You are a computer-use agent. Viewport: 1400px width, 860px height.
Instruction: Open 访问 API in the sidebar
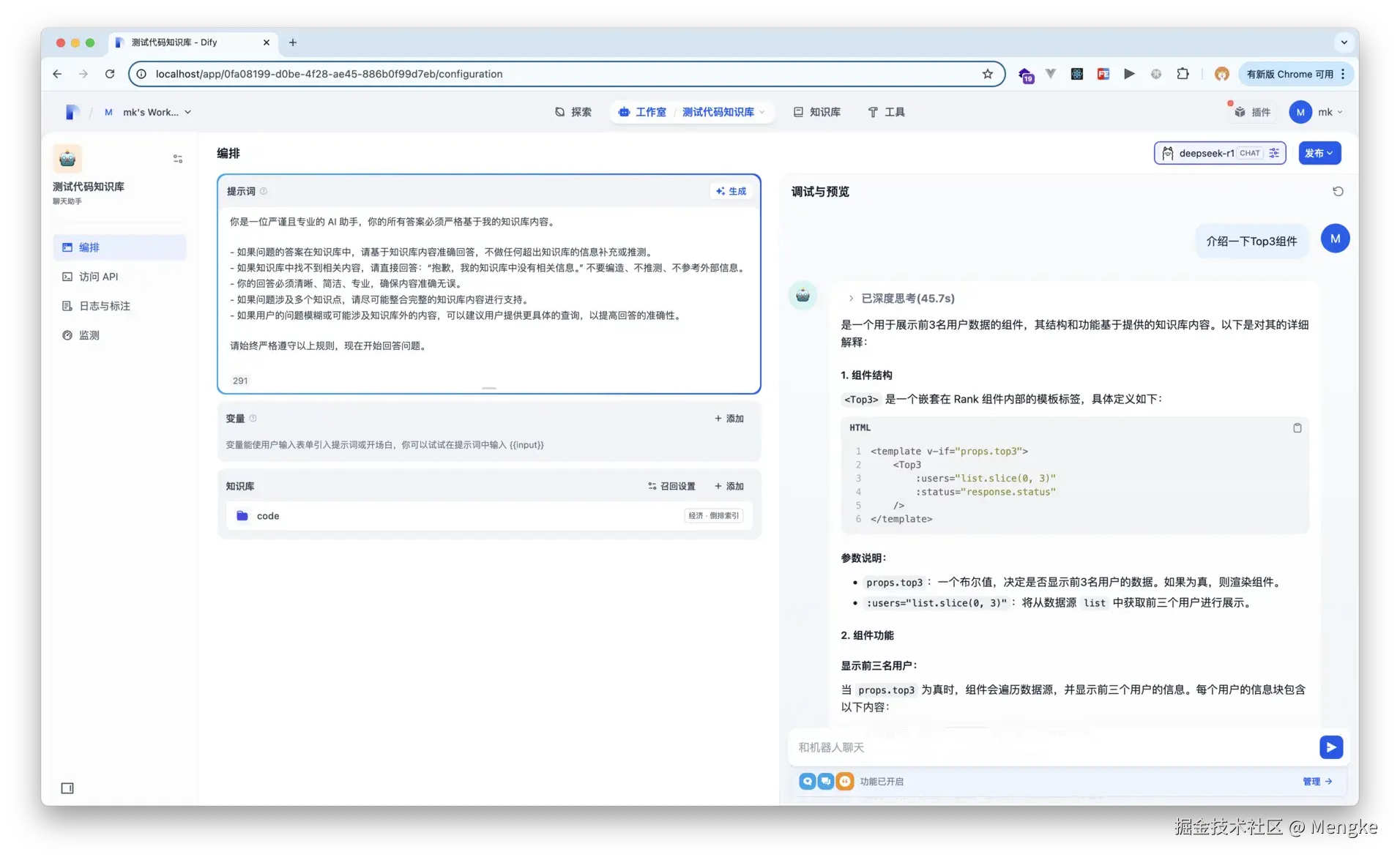point(119,277)
